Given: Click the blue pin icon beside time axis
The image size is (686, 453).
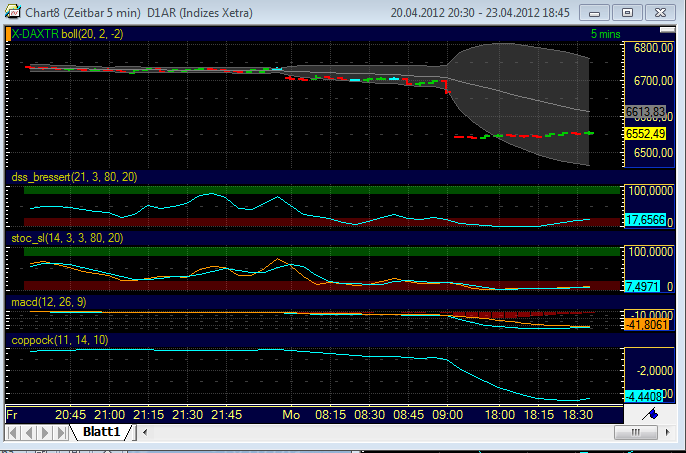Looking at the screenshot, I should pos(650,414).
